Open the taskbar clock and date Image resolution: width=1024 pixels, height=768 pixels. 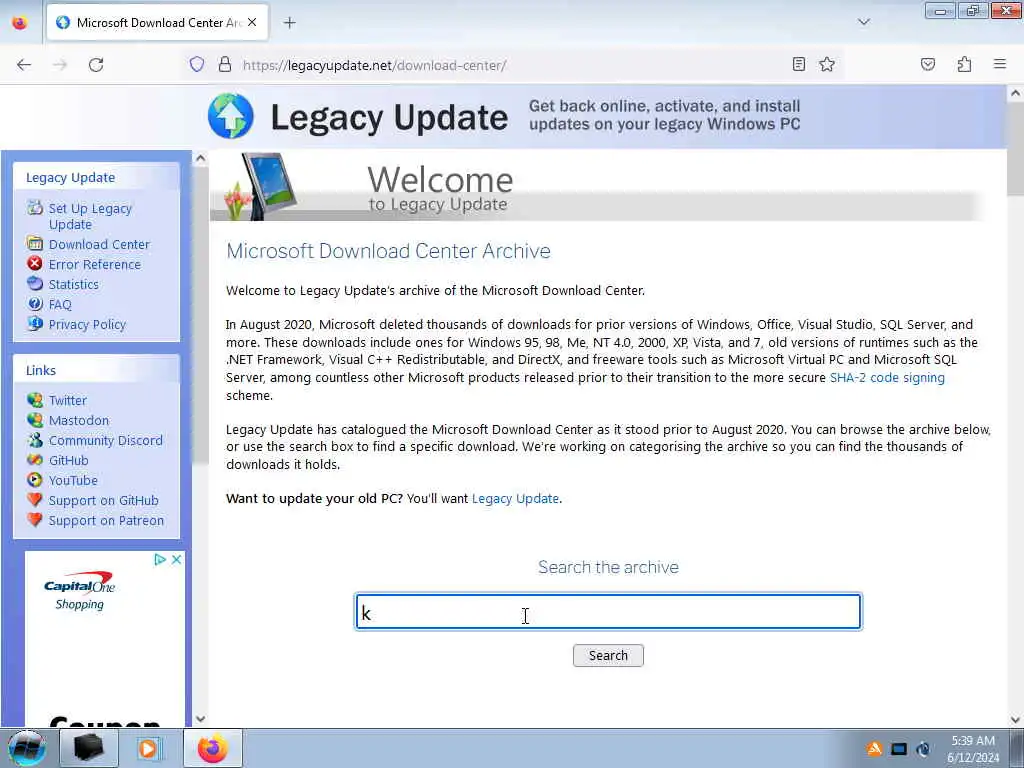pyautogui.click(x=973, y=749)
